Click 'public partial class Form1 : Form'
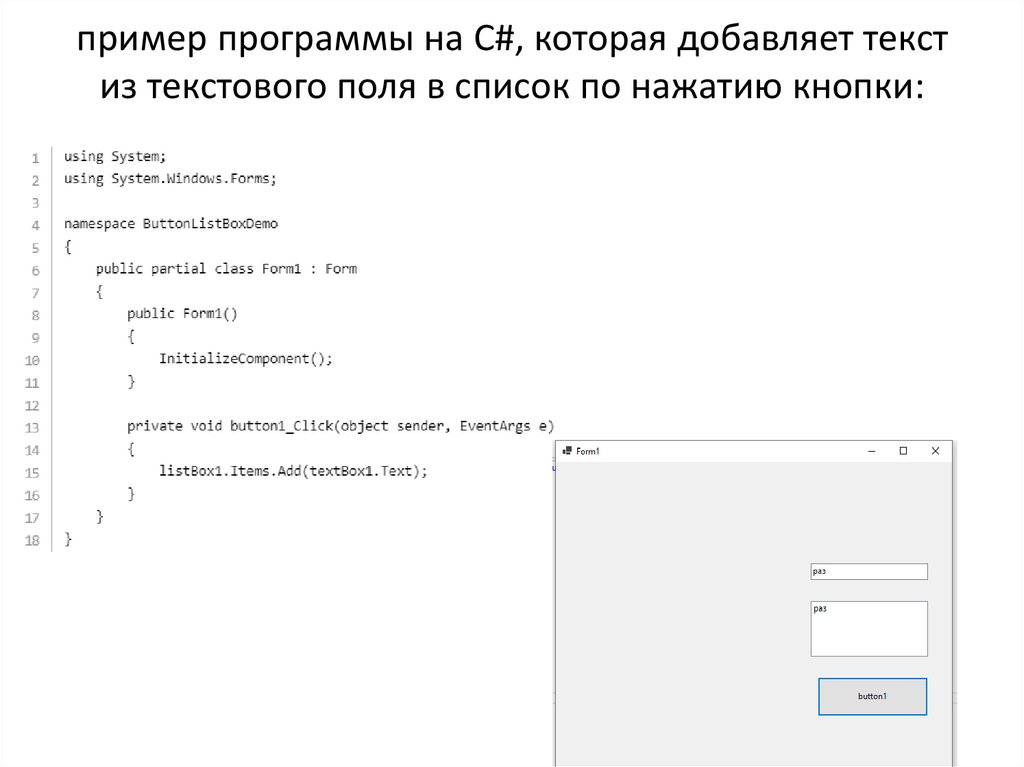The width and height of the screenshot is (1024, 767). [x=227, y=269]
